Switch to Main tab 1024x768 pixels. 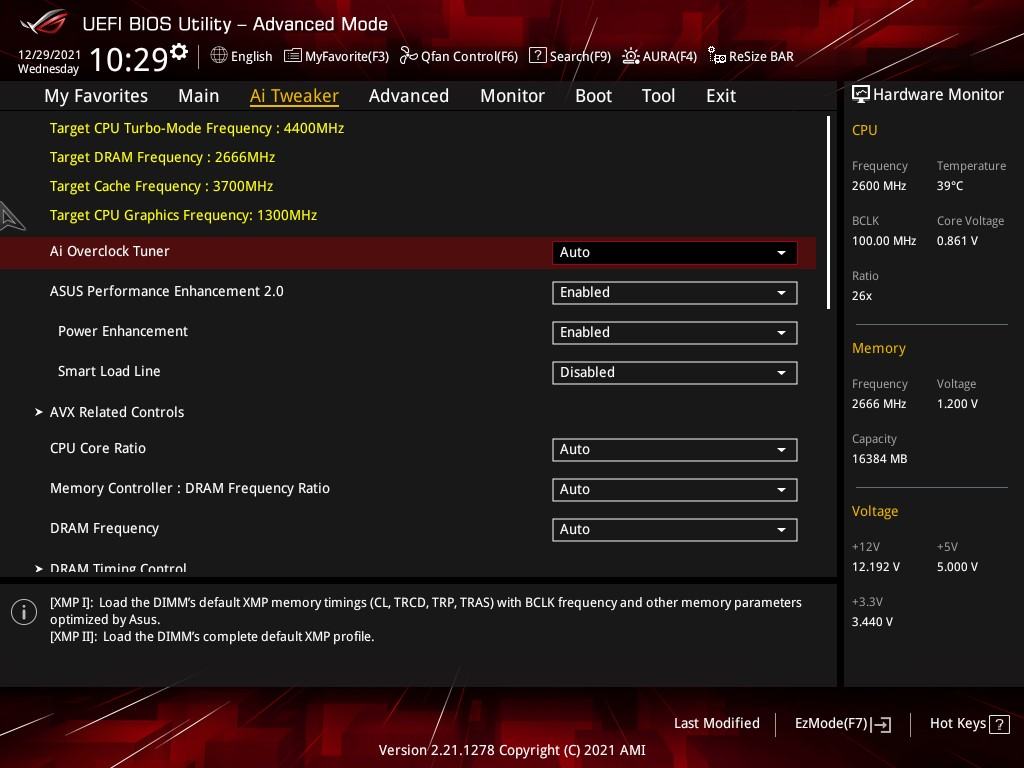click(x=199, y=96)
